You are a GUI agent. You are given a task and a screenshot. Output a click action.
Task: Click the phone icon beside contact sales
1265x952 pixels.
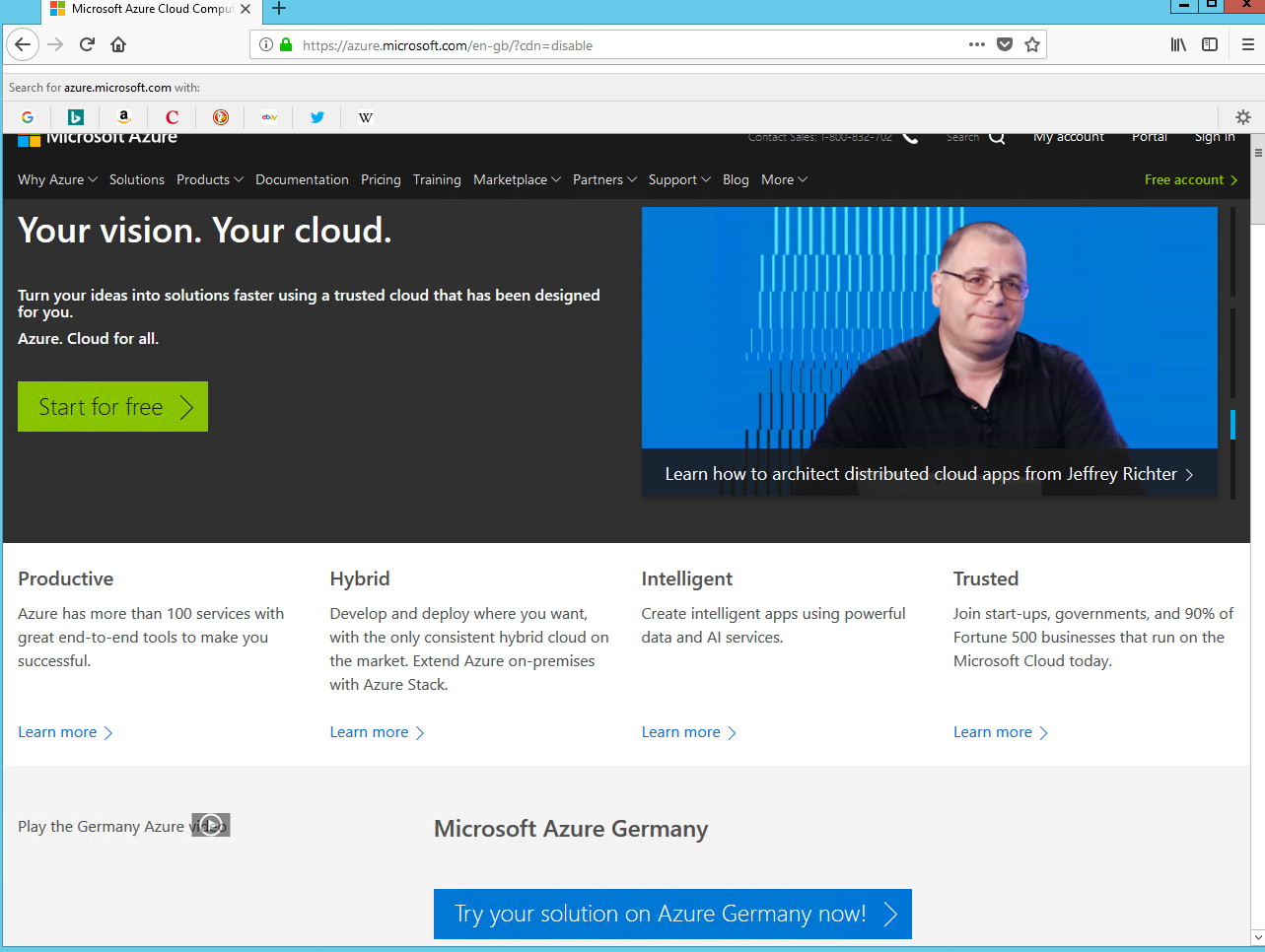911,138
